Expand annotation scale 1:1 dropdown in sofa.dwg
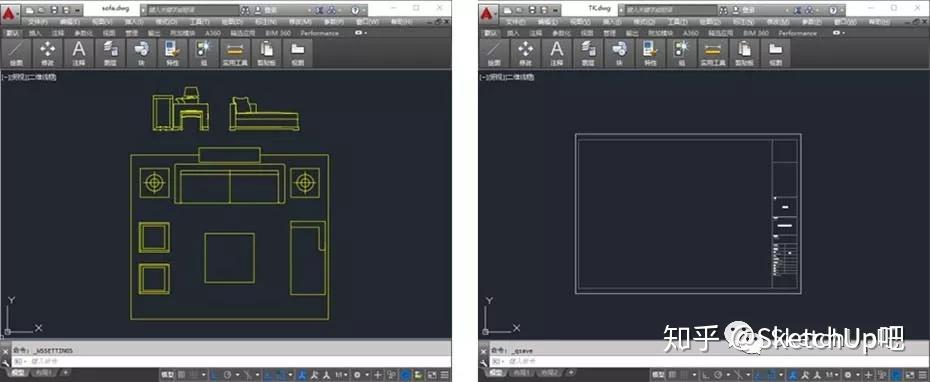 [346, 375]
